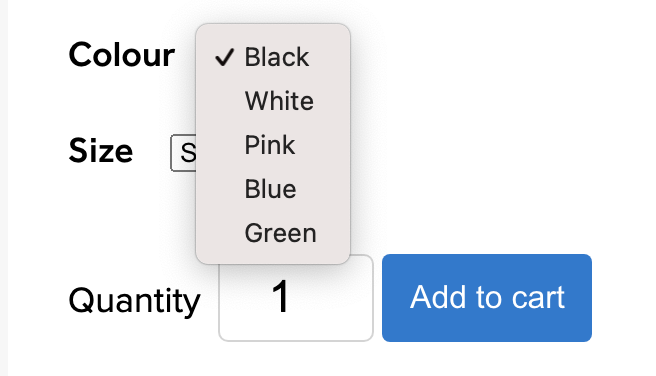Click the number 1 in Quantity box

click(x=280, y=296)
